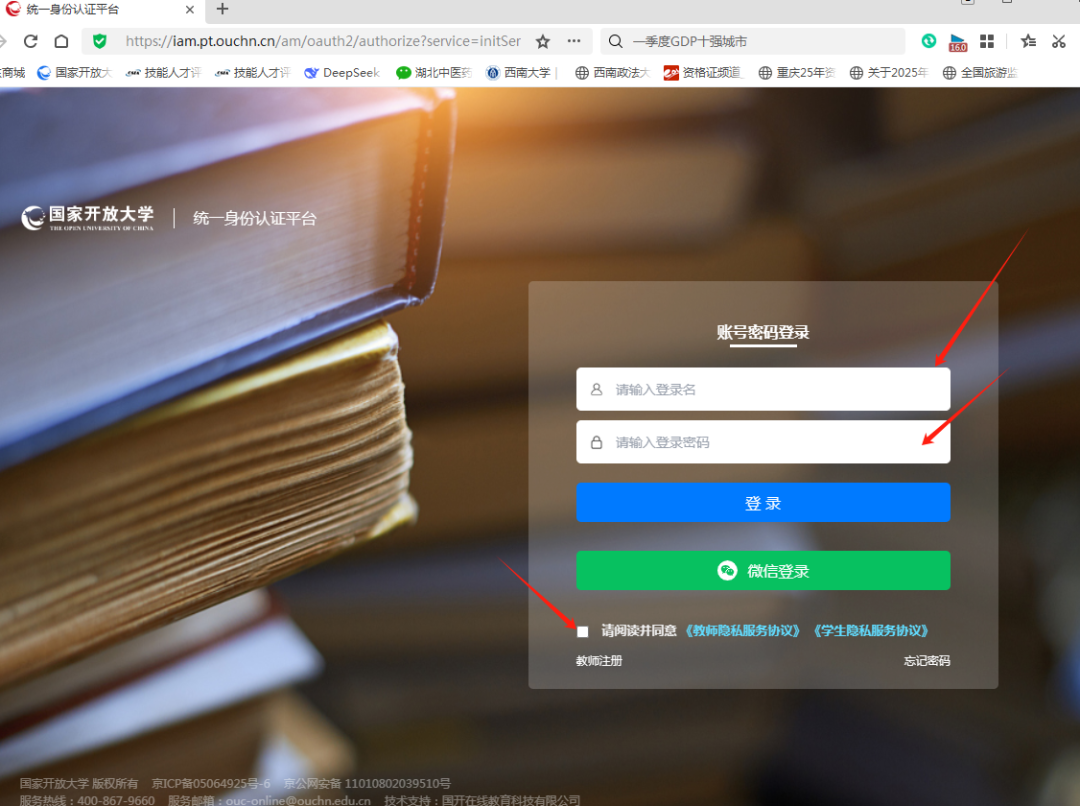Click the 教师注册 link
Image resolution: width=1080 pixels, height=806 pixels.
pos(599,661)
